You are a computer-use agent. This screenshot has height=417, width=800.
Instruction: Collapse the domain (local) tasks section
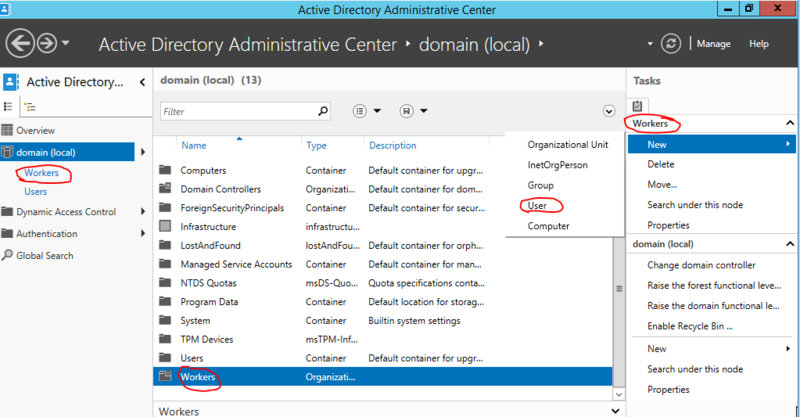[790, 244]
